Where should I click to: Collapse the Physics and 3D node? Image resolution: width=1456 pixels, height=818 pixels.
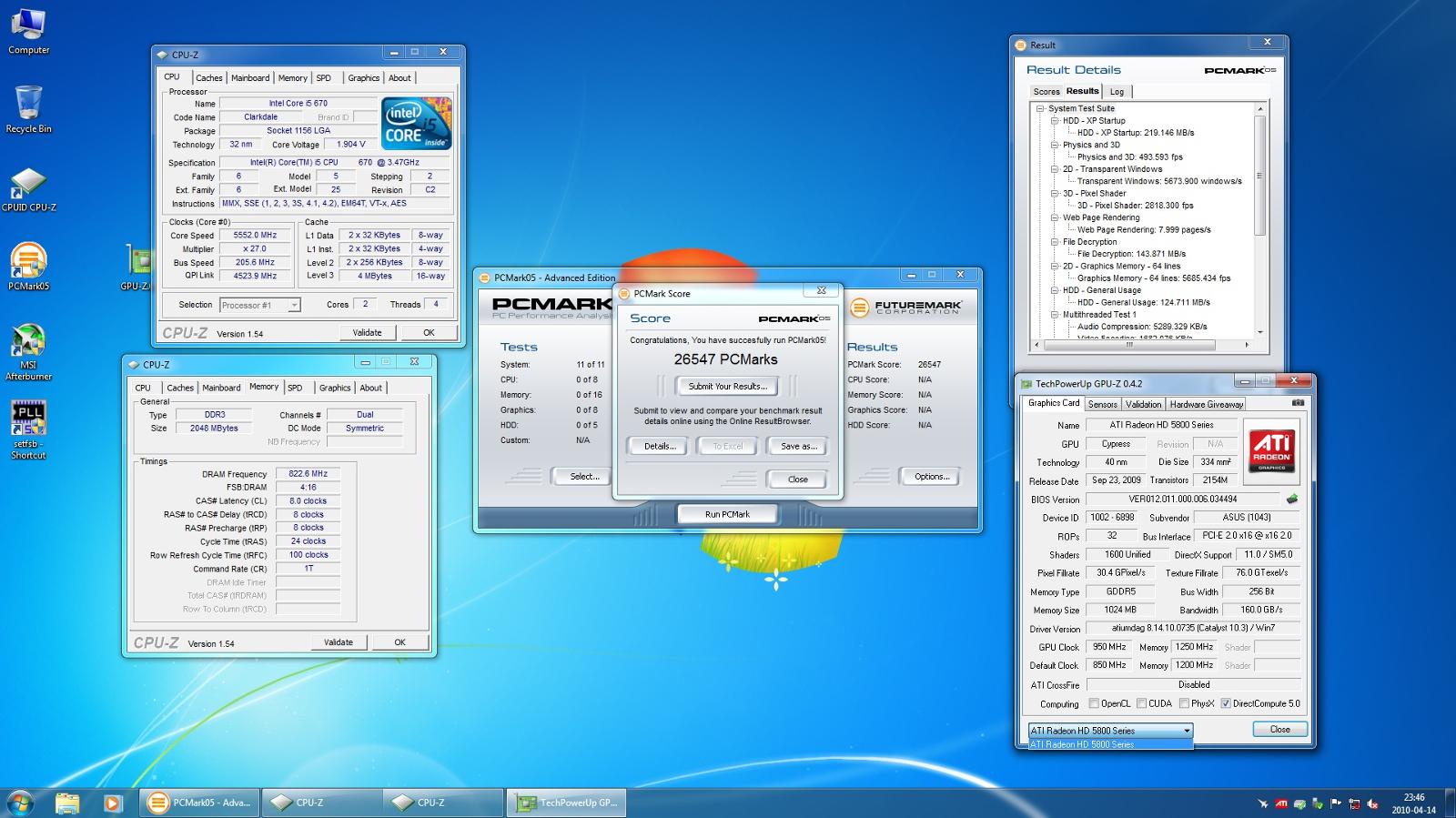click(x=1055, y=145)
